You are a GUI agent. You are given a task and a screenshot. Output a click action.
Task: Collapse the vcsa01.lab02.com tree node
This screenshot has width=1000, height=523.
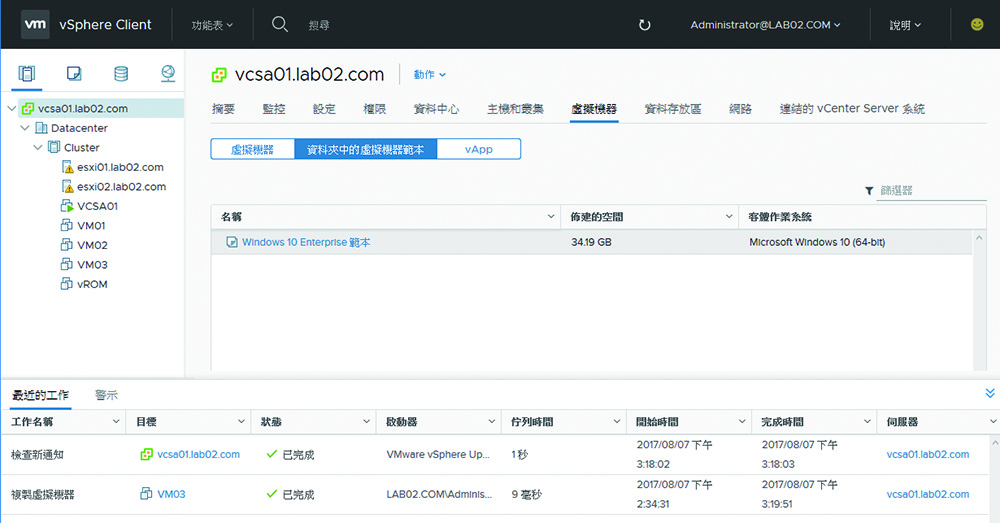[x=11, y=108]
